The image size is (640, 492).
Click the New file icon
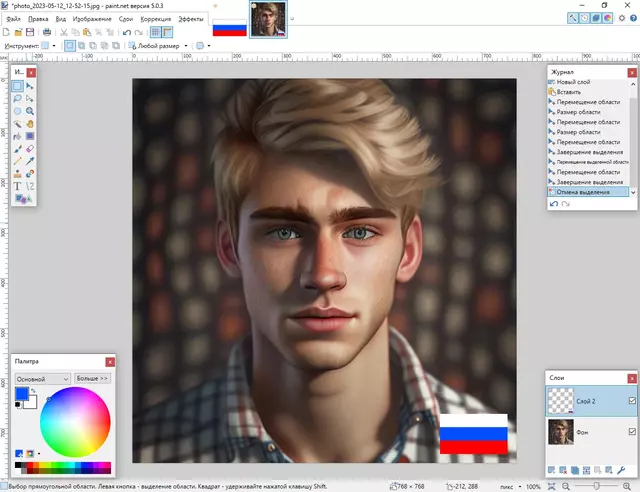click(x=6, y=32)
